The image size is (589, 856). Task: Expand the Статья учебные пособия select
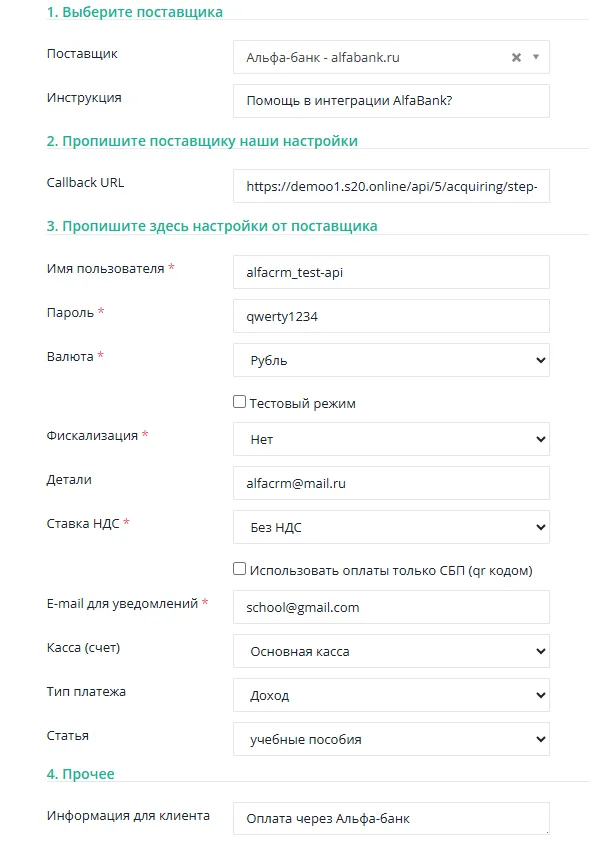pyautogui.click(x=391, y=739)
